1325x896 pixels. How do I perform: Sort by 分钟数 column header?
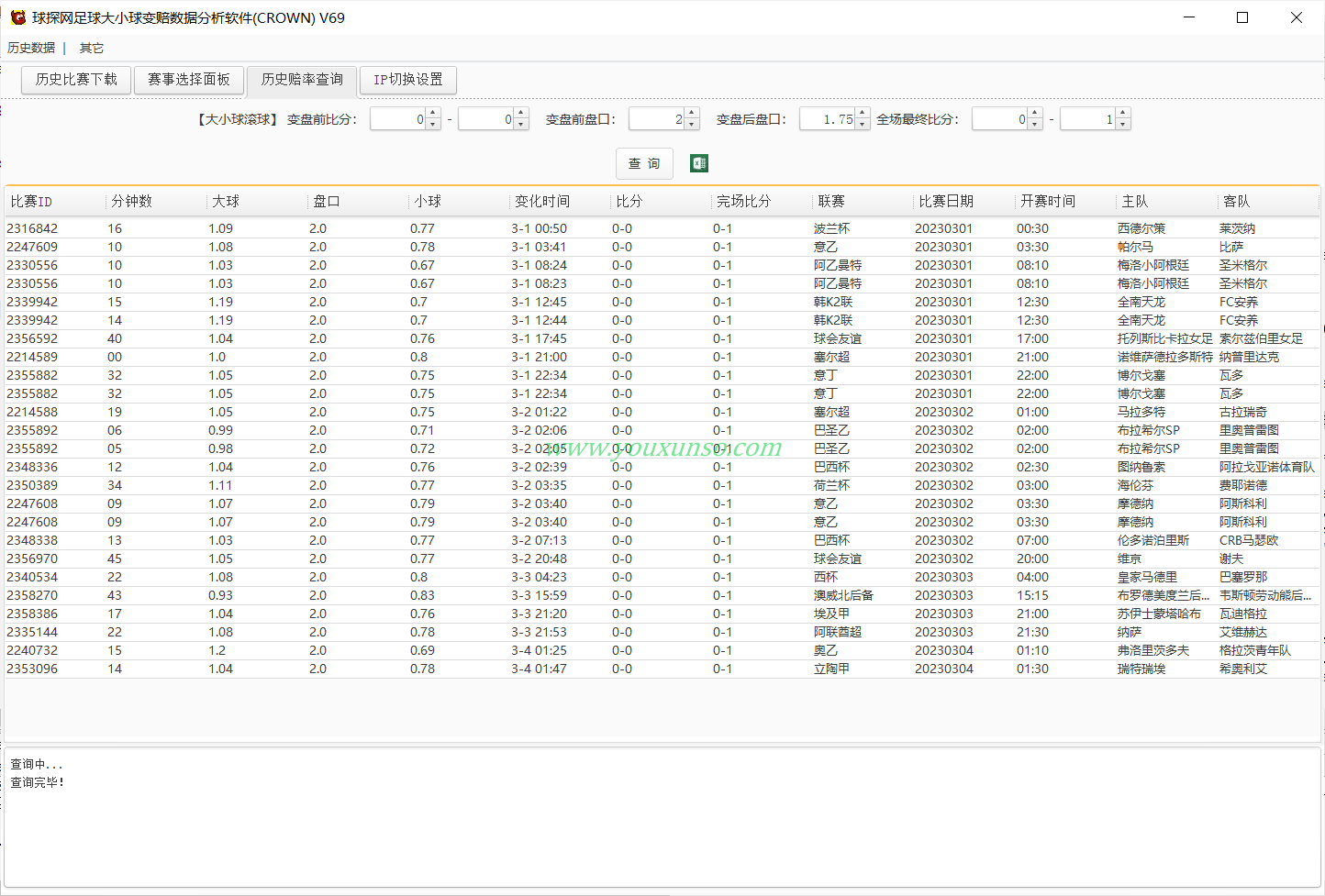pos(155,201)
